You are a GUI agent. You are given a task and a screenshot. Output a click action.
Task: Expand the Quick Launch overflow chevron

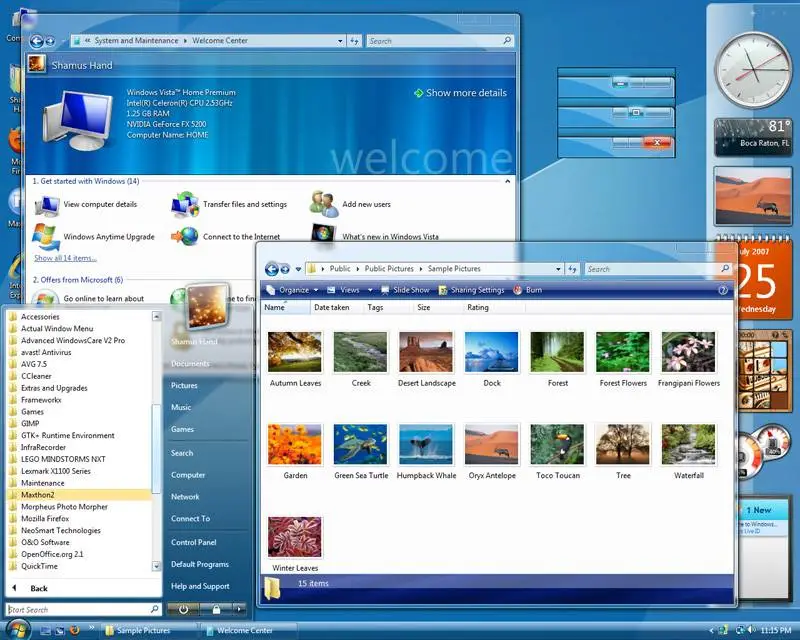click(x=91, y=628)
